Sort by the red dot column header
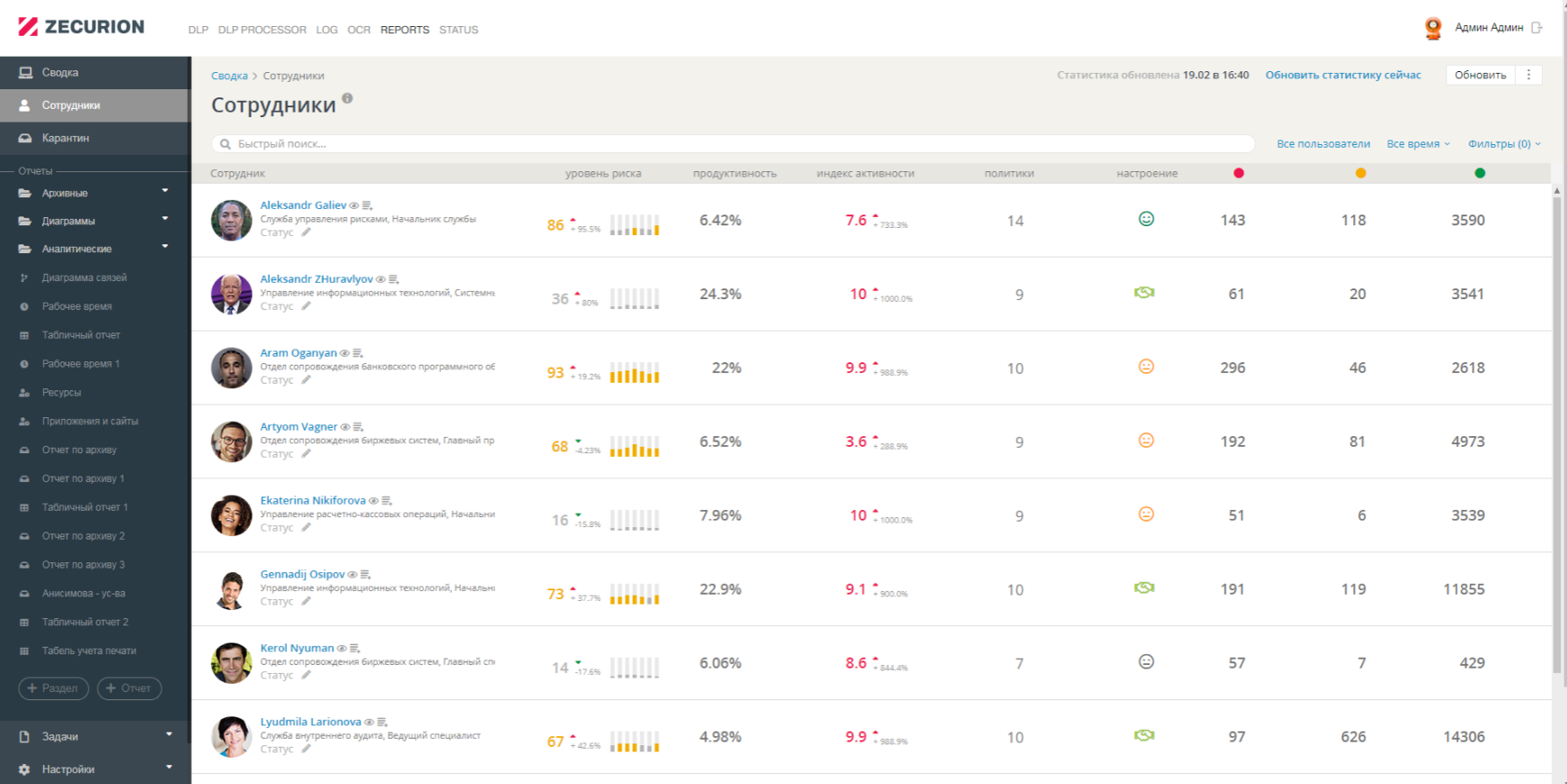This screenshot has width=1567, height=784. point(1239,173)
